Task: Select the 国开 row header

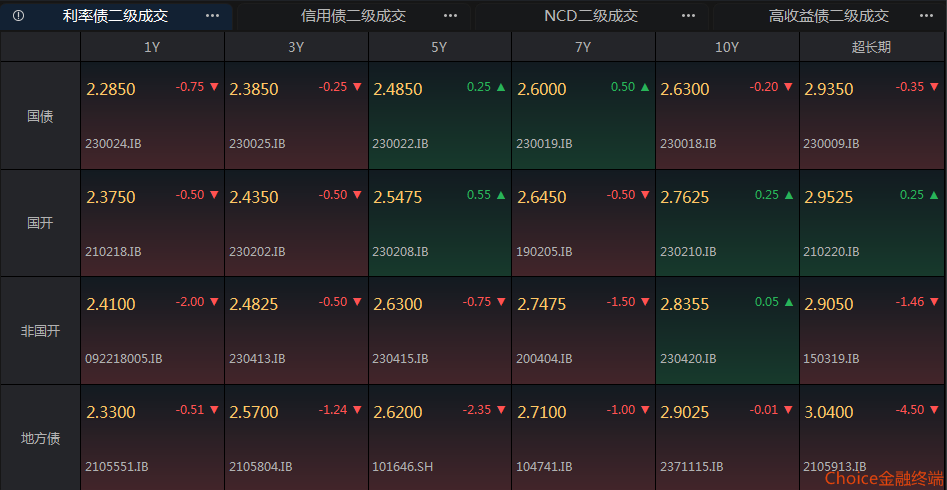Action: click(x=40, y=223)
